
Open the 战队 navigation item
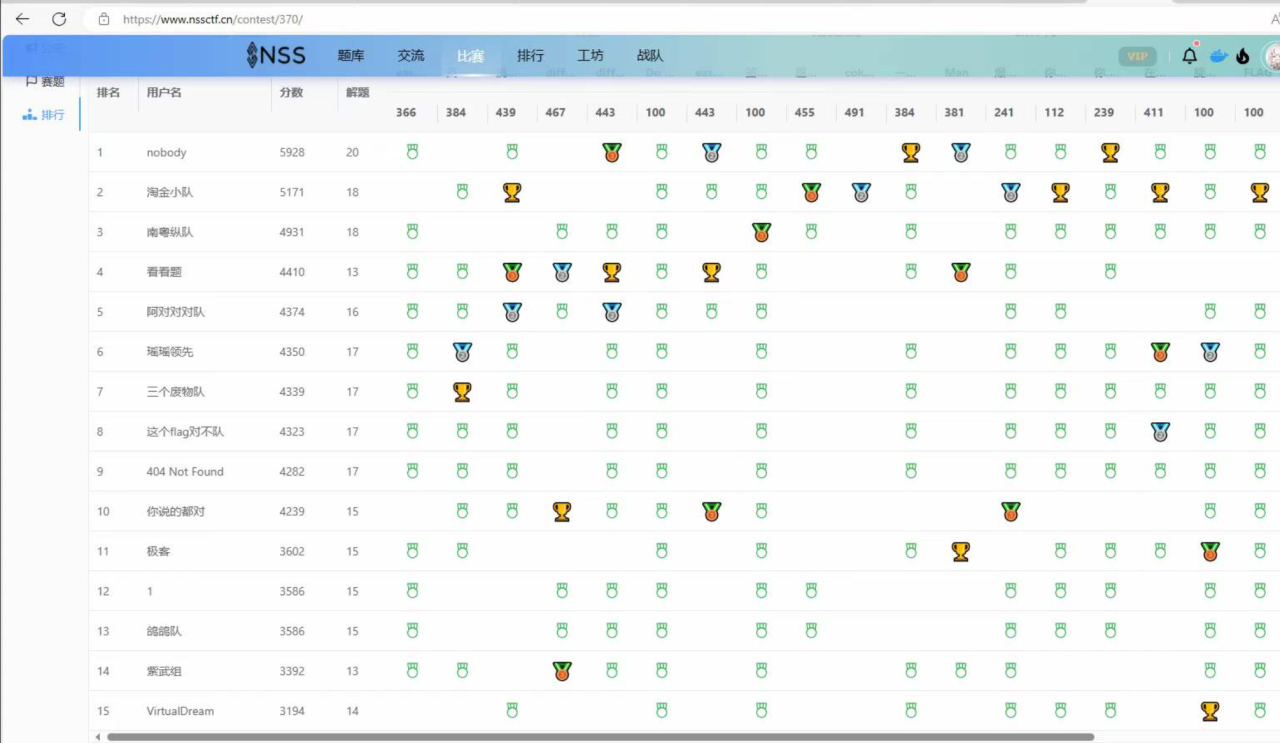click(650, 56)
